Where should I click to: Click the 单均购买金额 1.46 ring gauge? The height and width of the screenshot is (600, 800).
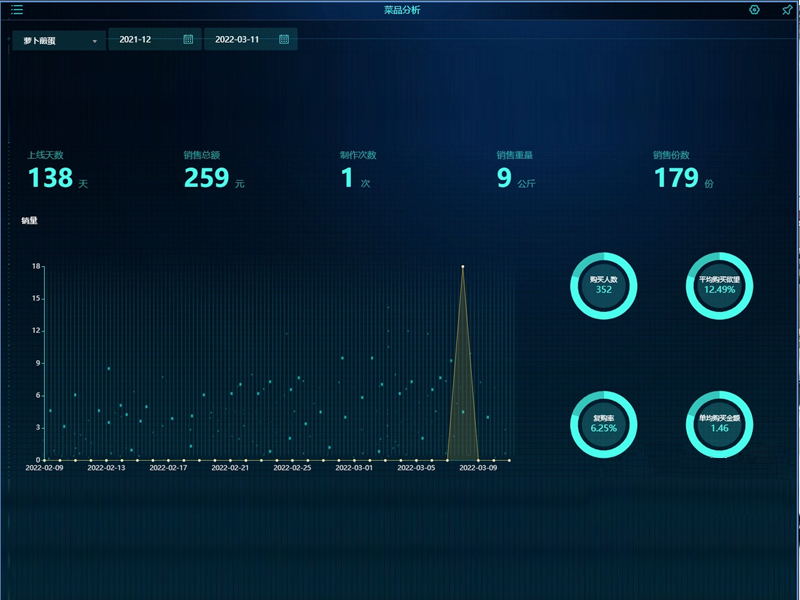pos(719,424)
